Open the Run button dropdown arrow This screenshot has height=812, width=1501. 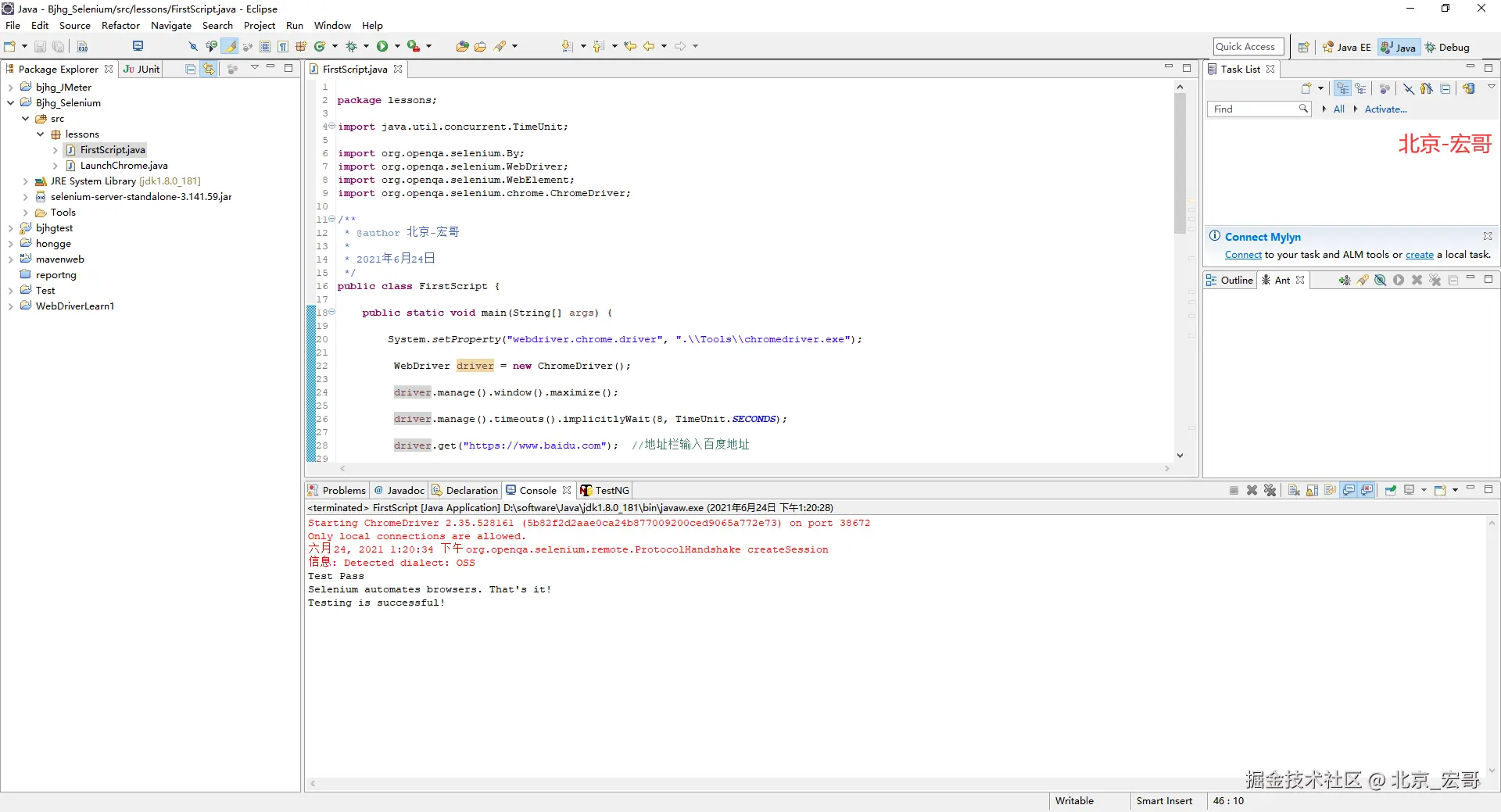click(397, 47)
